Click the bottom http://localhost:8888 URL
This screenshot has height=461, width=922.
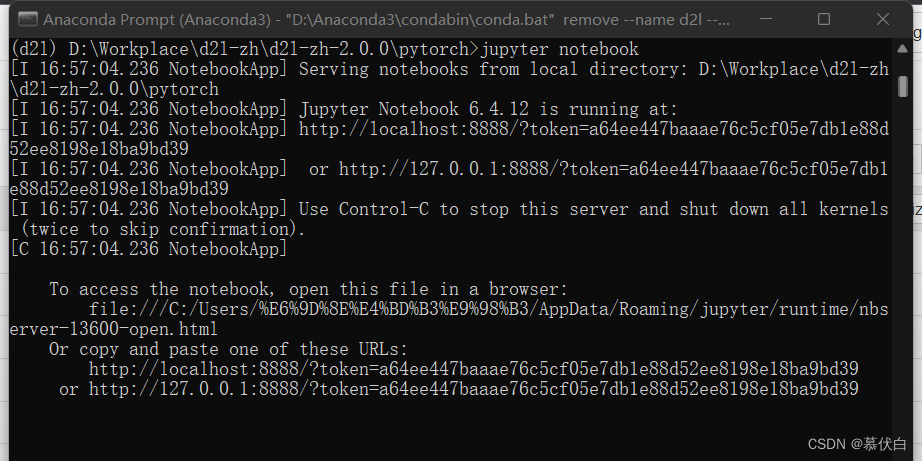[473, 369]
